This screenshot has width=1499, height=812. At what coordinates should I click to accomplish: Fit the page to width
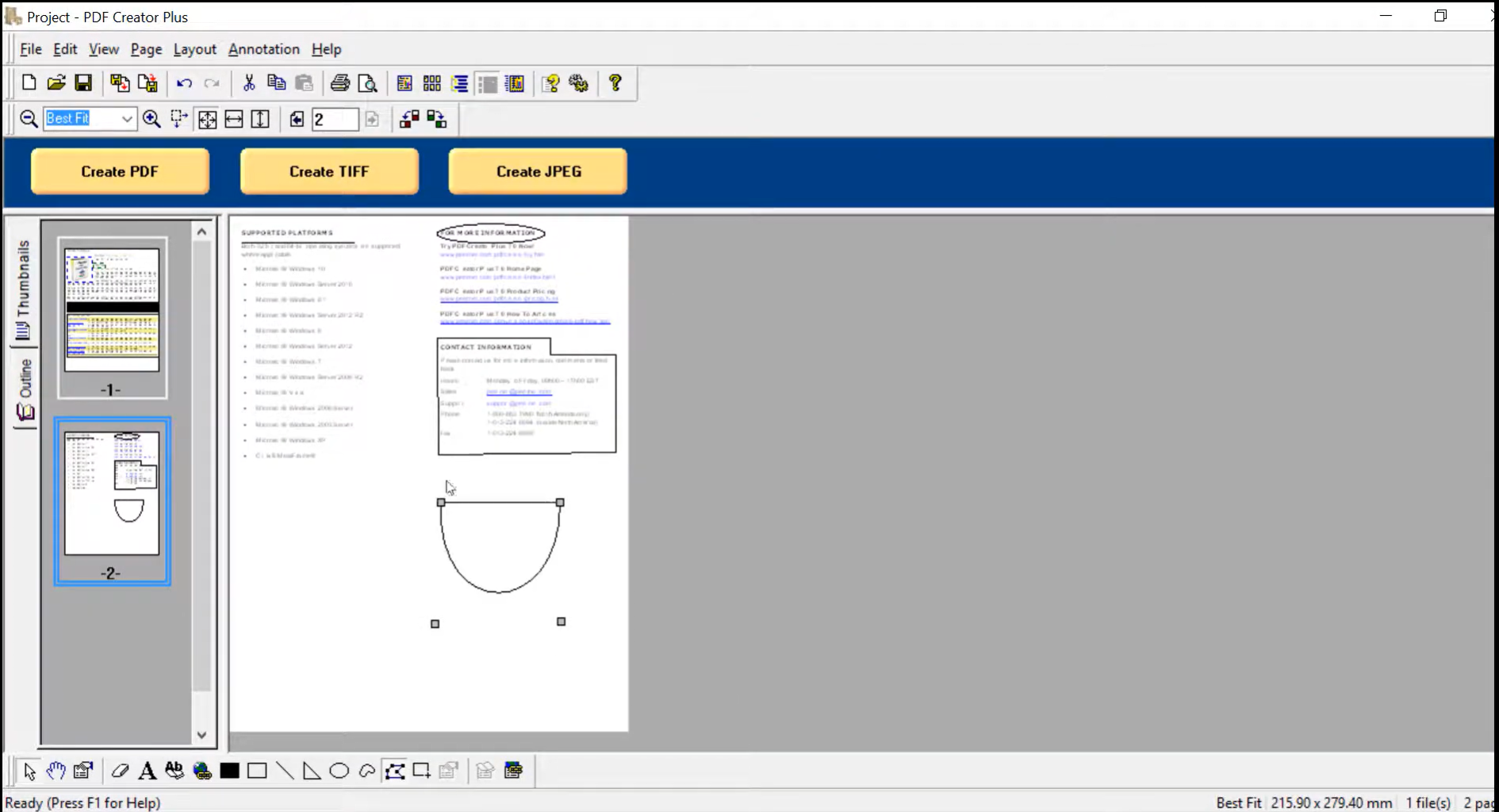(x=234, y=119)
